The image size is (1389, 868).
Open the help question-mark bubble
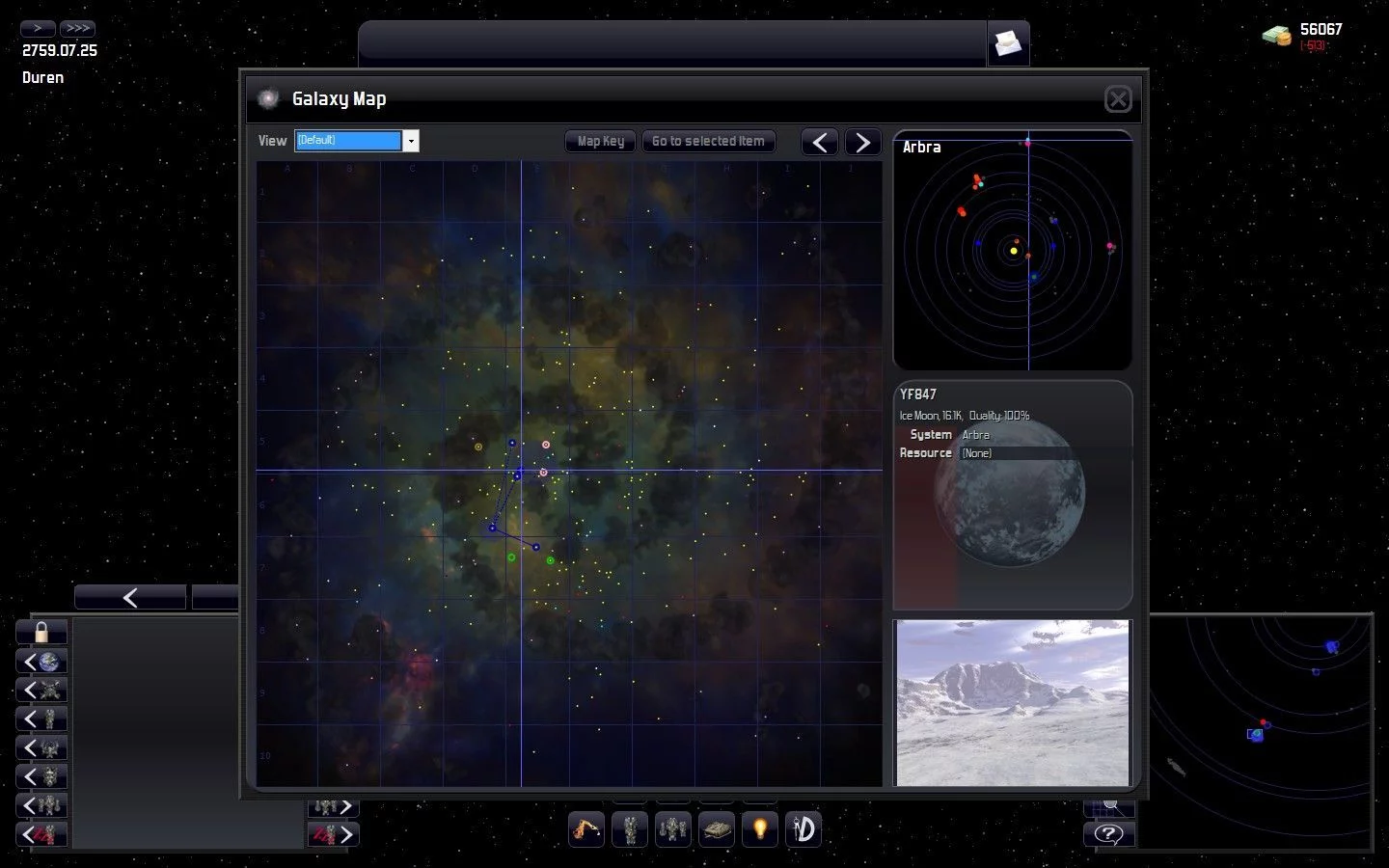point(1109,834)
